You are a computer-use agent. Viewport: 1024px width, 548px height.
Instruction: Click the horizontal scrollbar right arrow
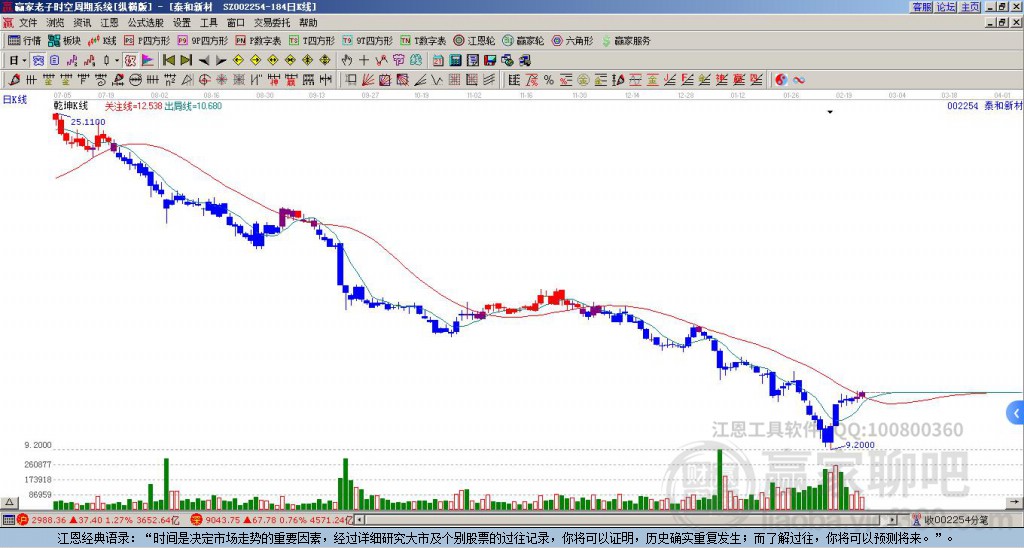coord(893,520)
